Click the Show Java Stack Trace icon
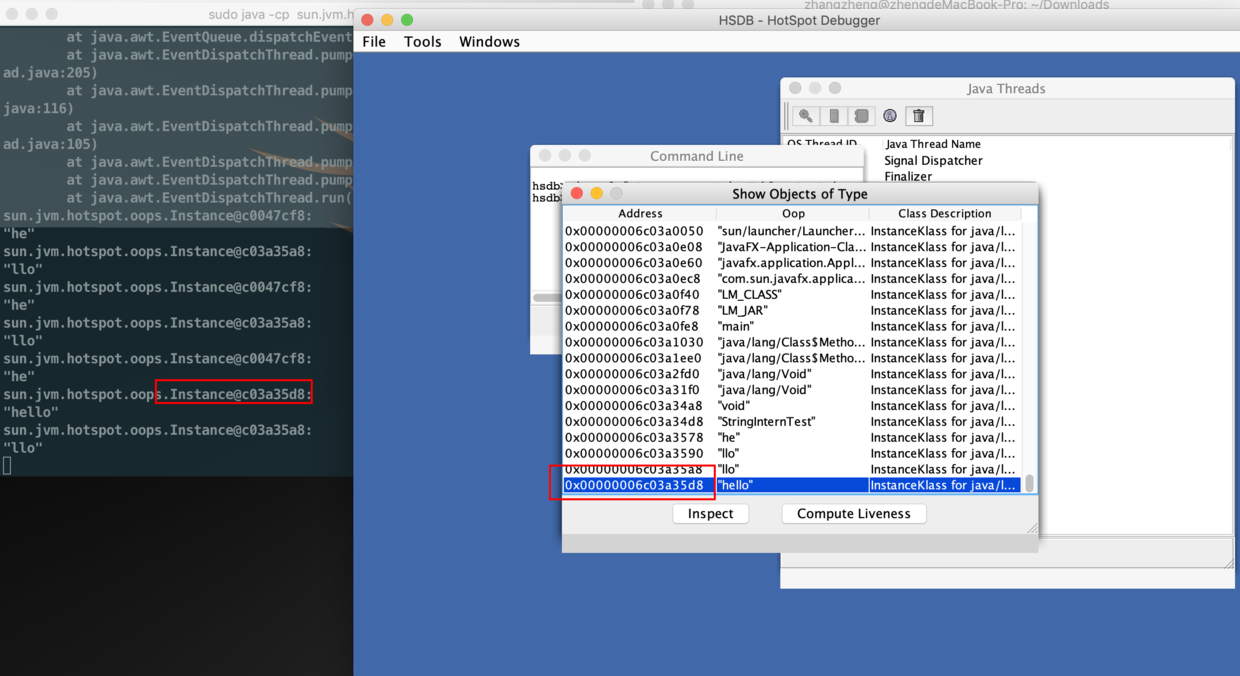The image size is (1240, 676). tap(861, 116)
